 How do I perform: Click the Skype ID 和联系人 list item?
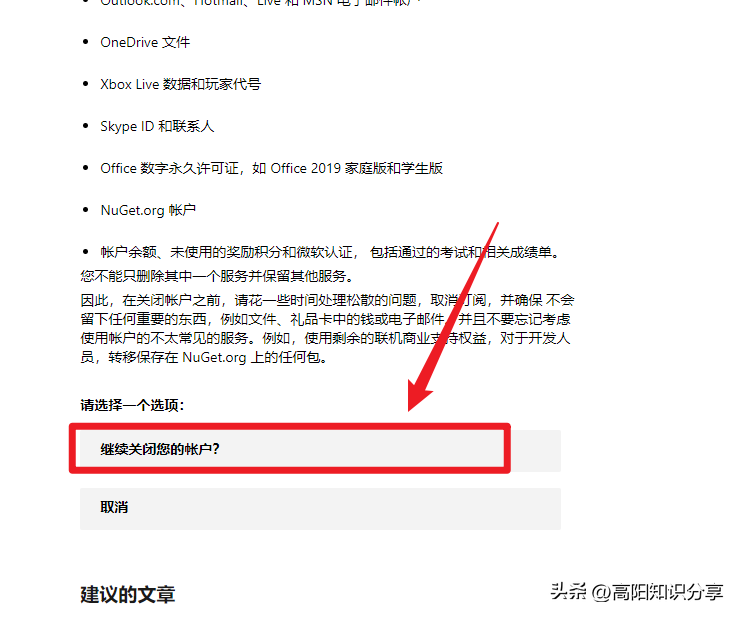[x=157, y=127]
